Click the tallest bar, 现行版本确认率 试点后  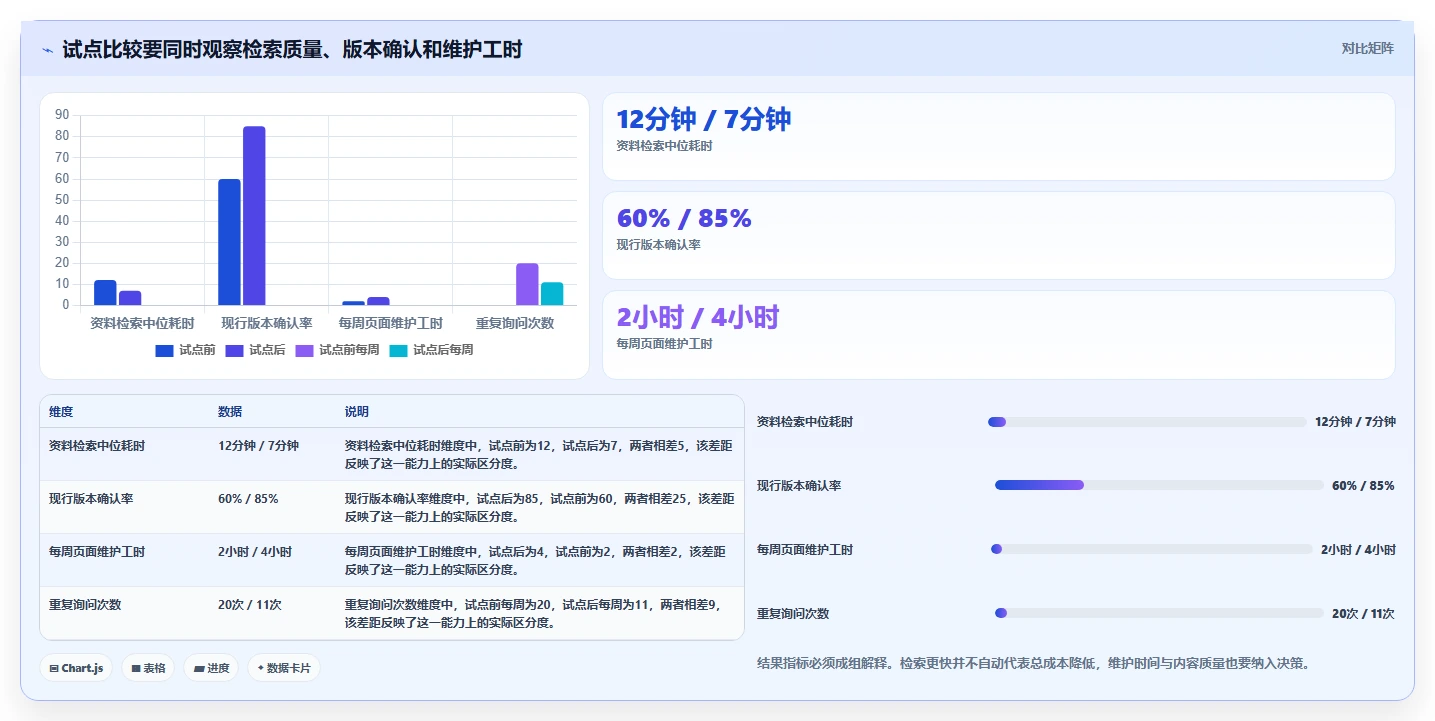(x=254, y=216)
